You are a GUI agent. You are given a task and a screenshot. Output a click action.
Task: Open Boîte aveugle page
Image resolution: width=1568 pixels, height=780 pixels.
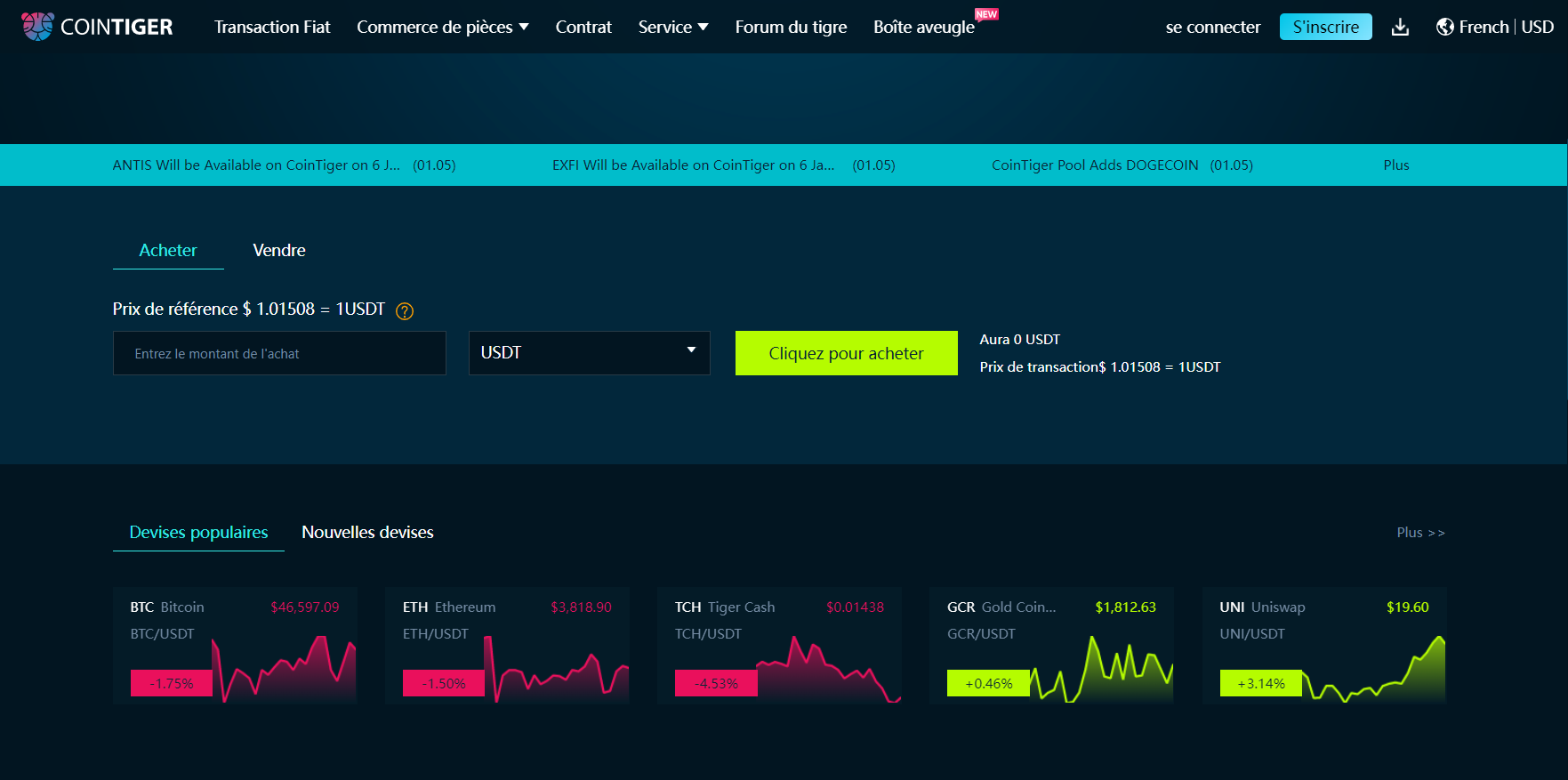point(924,27)
